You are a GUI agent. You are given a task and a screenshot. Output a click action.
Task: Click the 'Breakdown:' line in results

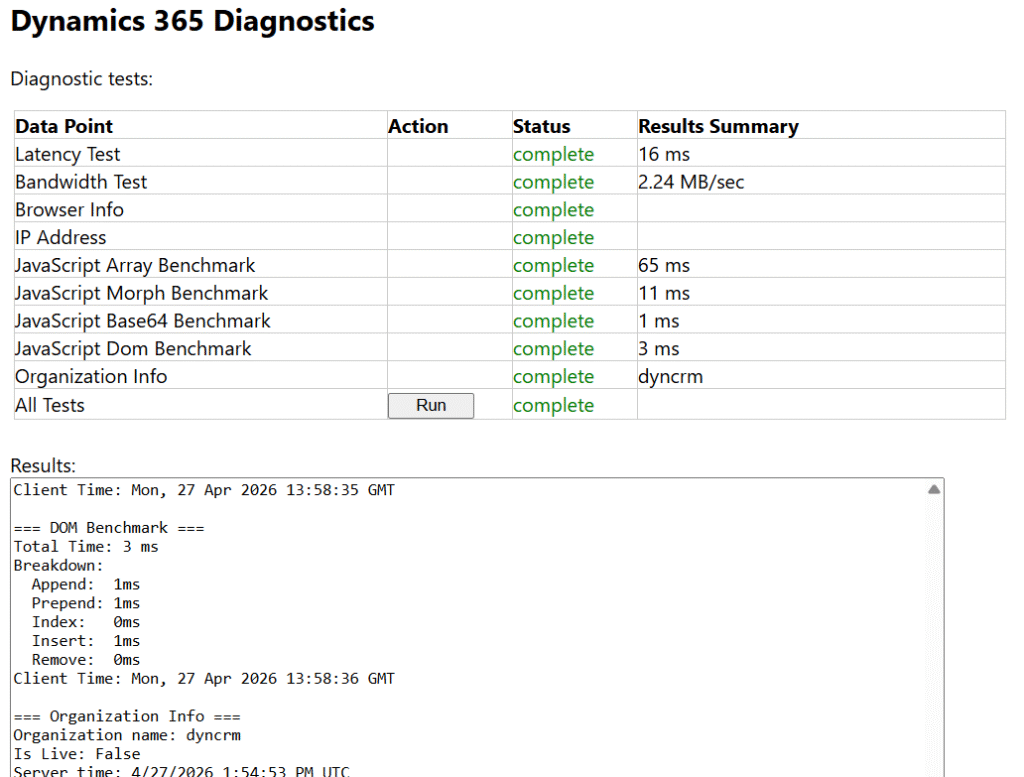[x=59, y=565]
